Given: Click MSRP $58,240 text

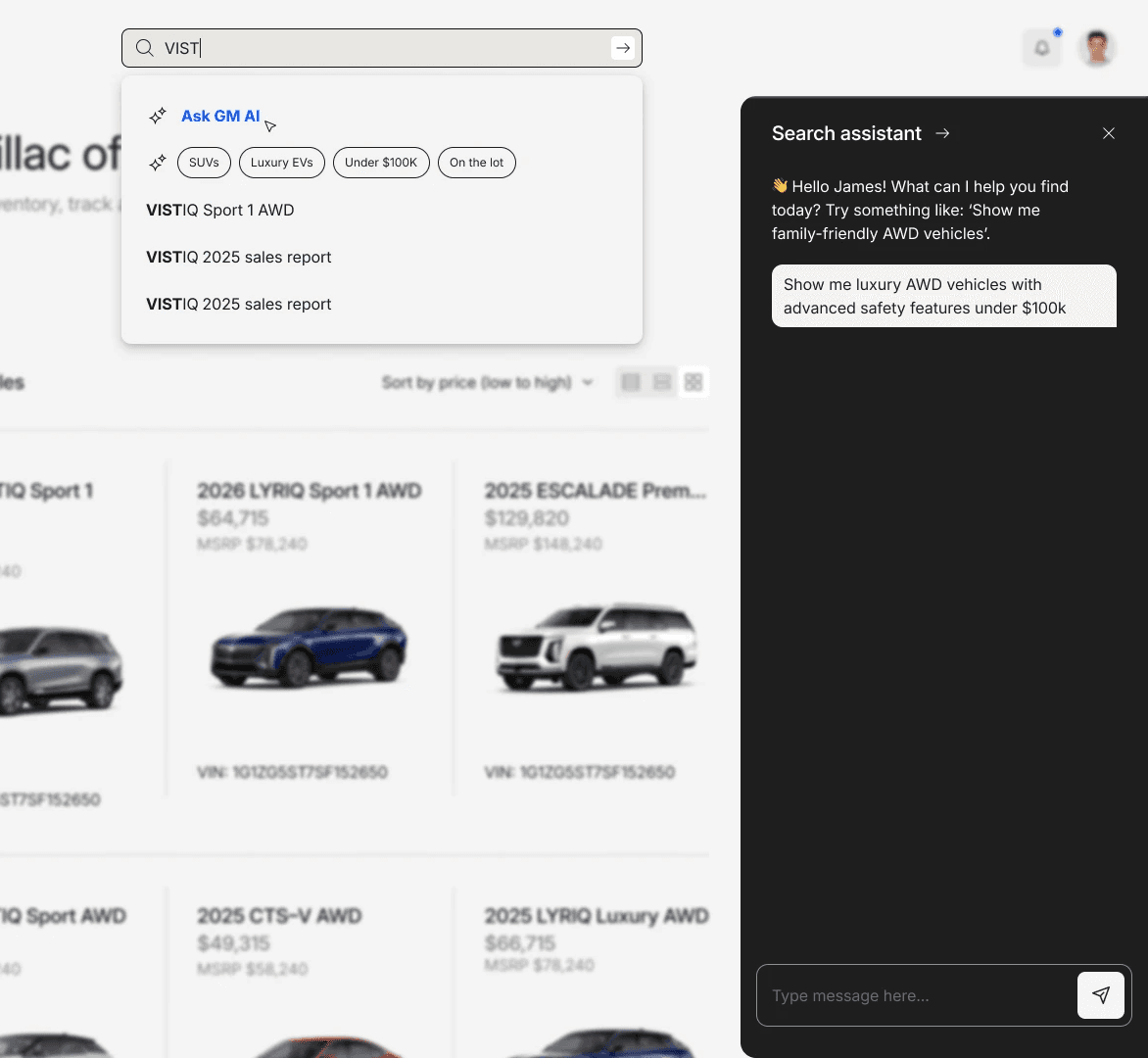Looking at the screenshot, I should [x=252, y=969].
